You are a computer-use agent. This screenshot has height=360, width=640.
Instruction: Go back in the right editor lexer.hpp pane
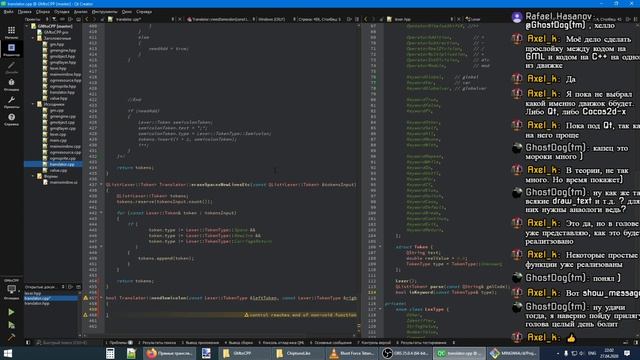point(366,19)
